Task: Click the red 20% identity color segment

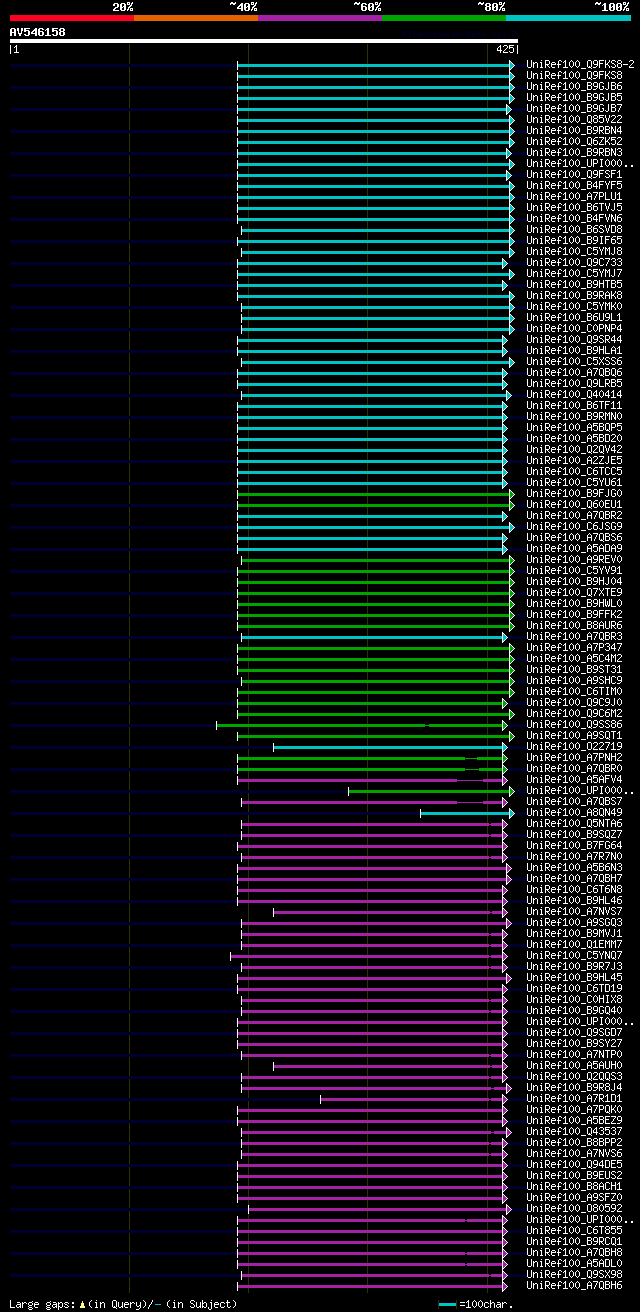Action: tap(72, 18)
